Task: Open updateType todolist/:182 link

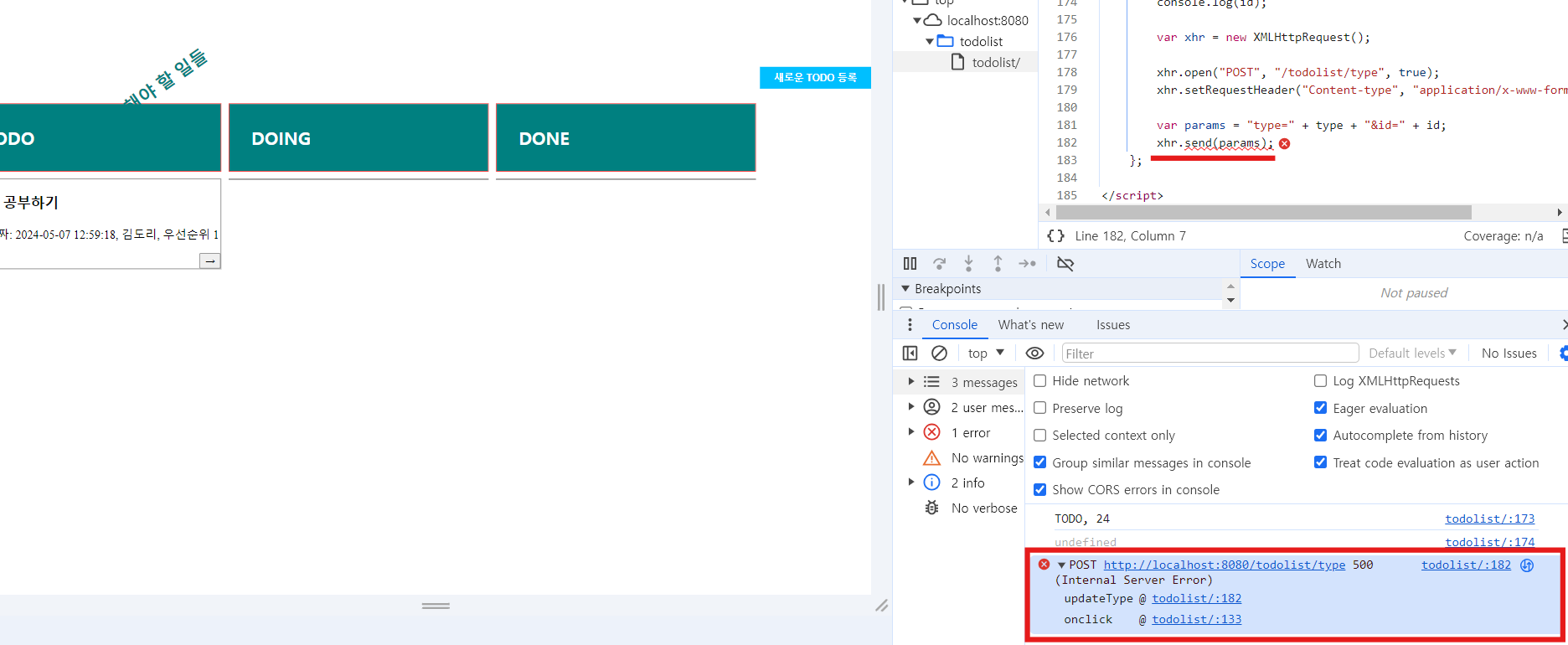Action: [x=1197, y=599]
